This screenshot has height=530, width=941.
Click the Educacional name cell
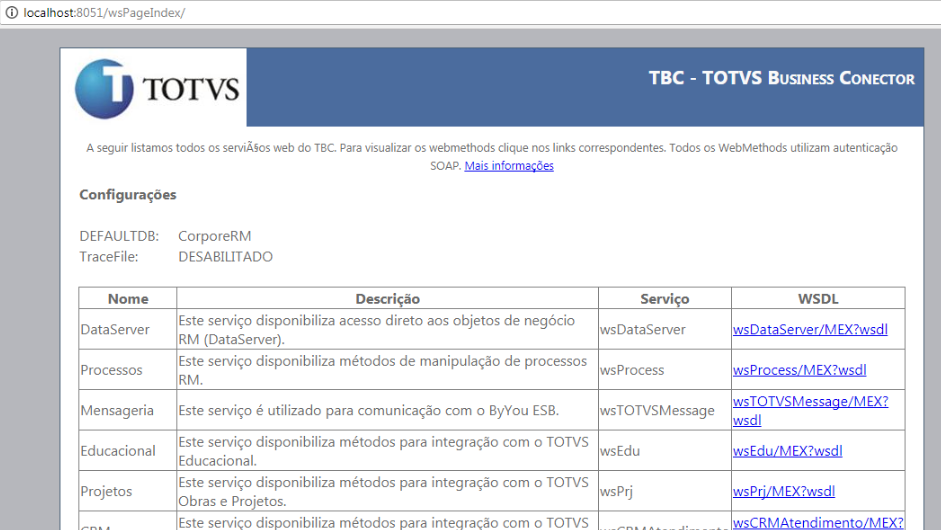click(128, 451)
